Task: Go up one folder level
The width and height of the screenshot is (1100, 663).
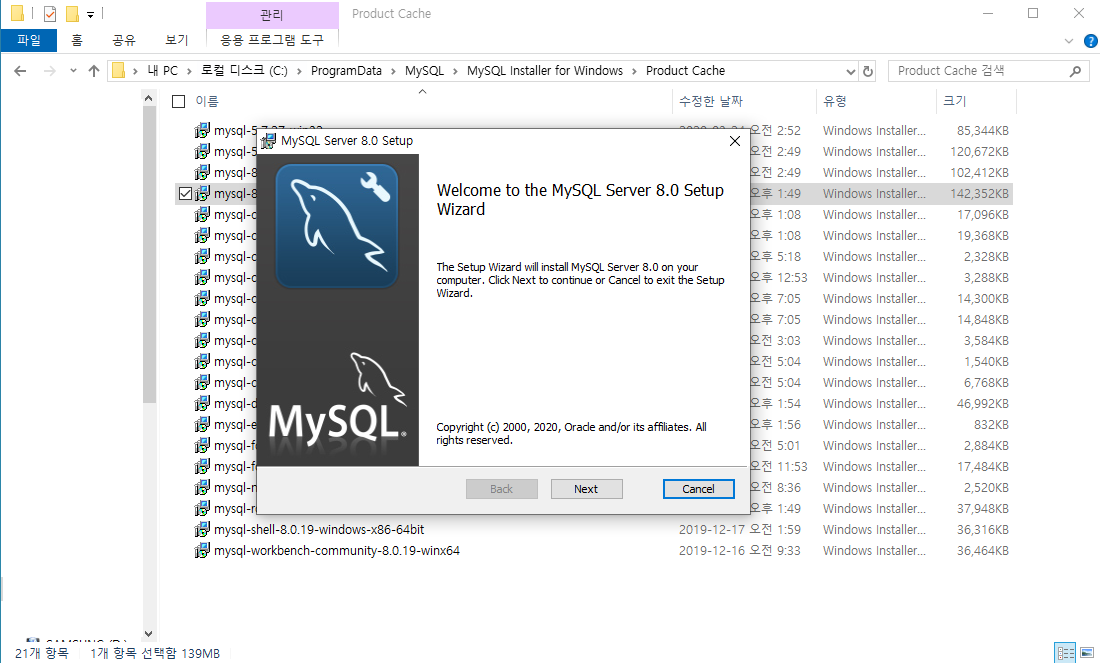Action: [93, 71]
